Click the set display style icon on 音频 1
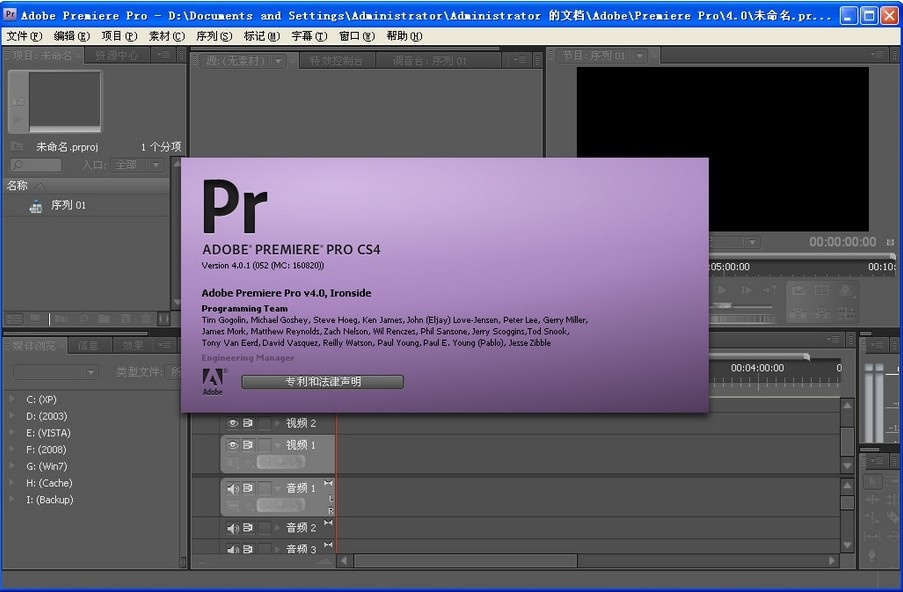 click(x=233, y=506)
